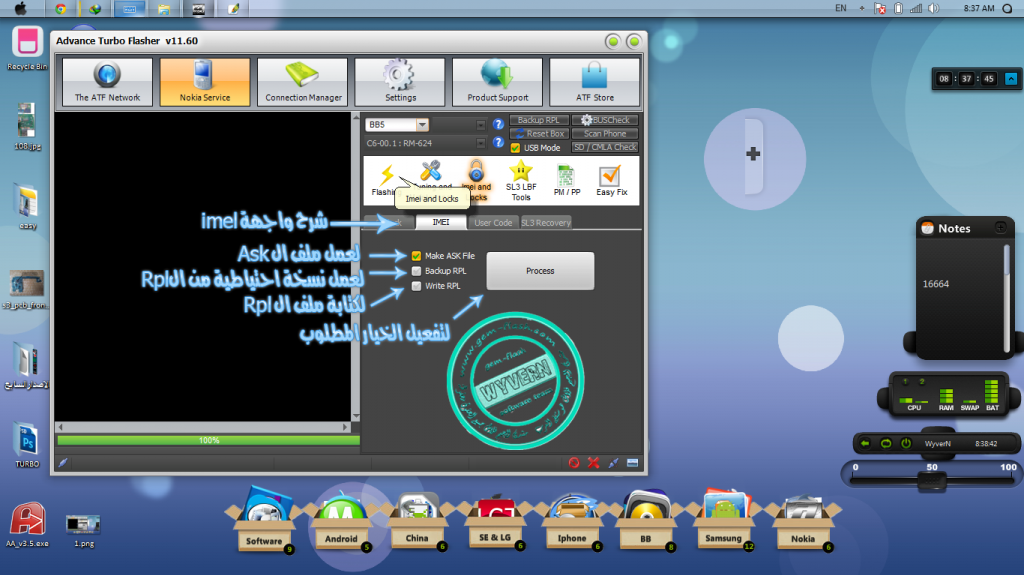Image resolution: width=1024 pixels, height=575 pixels.
Task: Switch to the User Code tab
Action: 493,223
